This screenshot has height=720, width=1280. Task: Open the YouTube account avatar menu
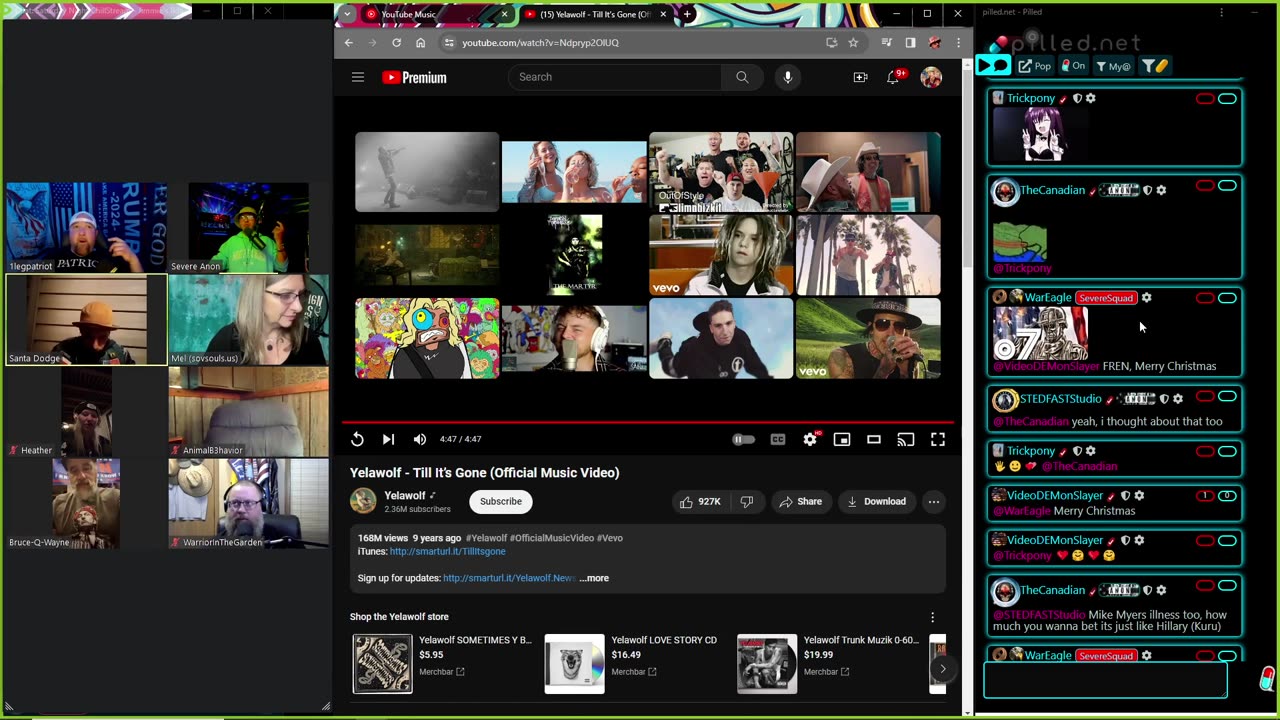click(931, 77)
